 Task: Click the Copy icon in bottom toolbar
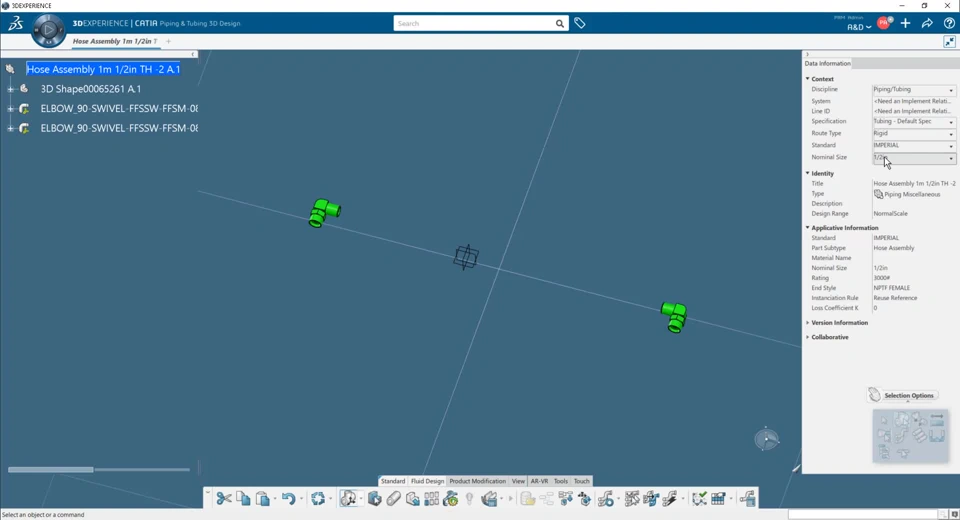point(243,499)
